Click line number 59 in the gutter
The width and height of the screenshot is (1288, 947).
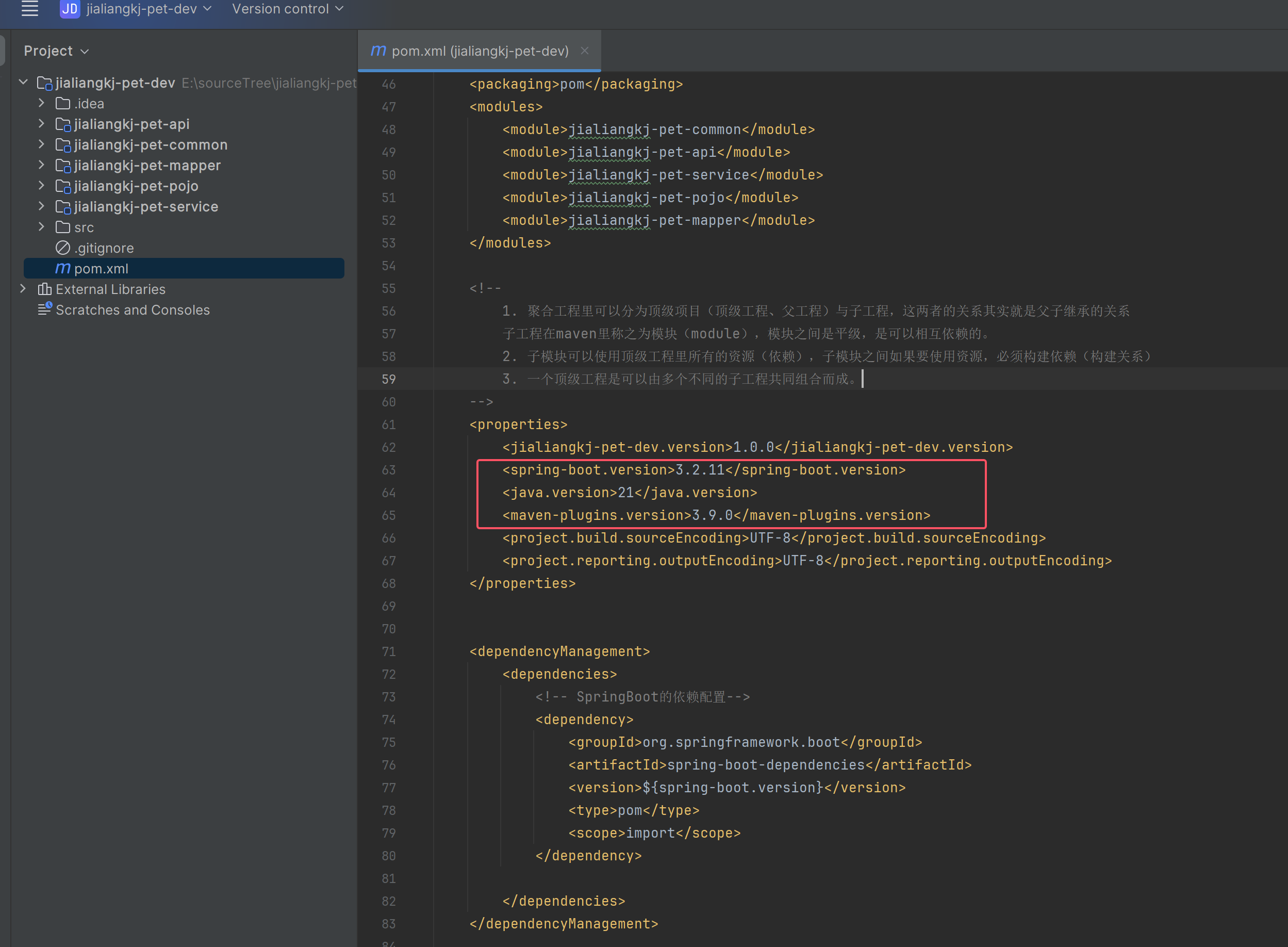pyautogui.click(x=389, y=380)
